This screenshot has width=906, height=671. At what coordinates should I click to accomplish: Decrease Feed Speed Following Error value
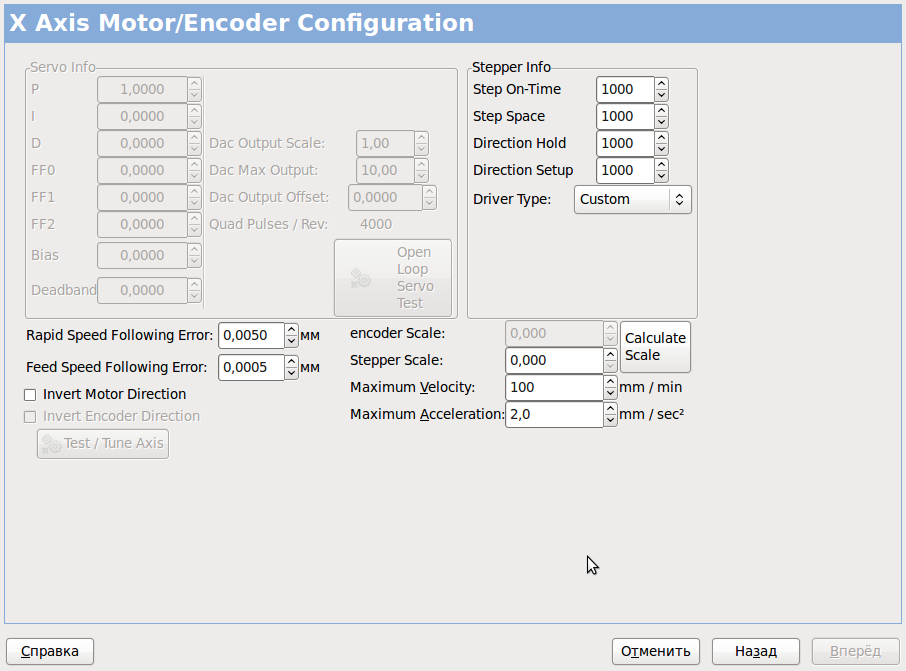[x=292, y=374]
